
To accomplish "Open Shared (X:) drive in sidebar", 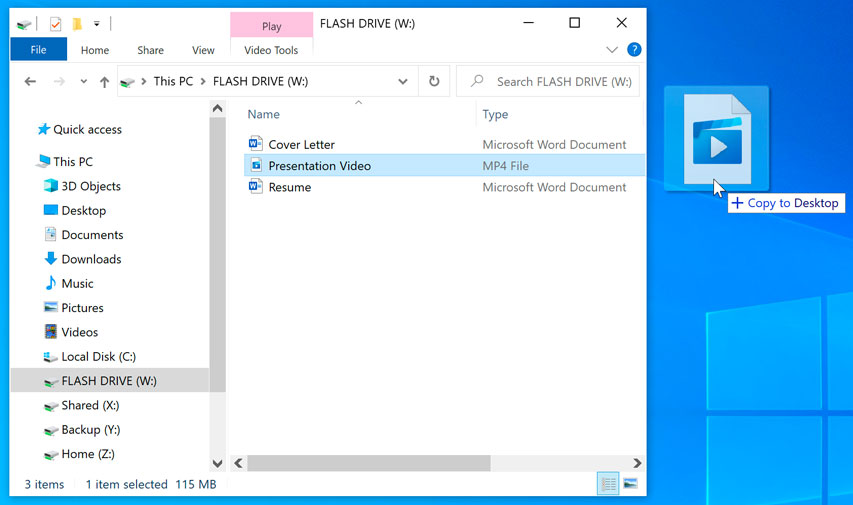I will click(x=90, y=405).
